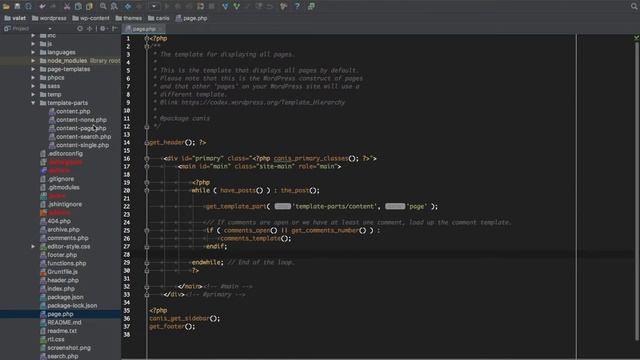Select the screenshot.png file
640x360 pixels.
click(x=65, y=348)
